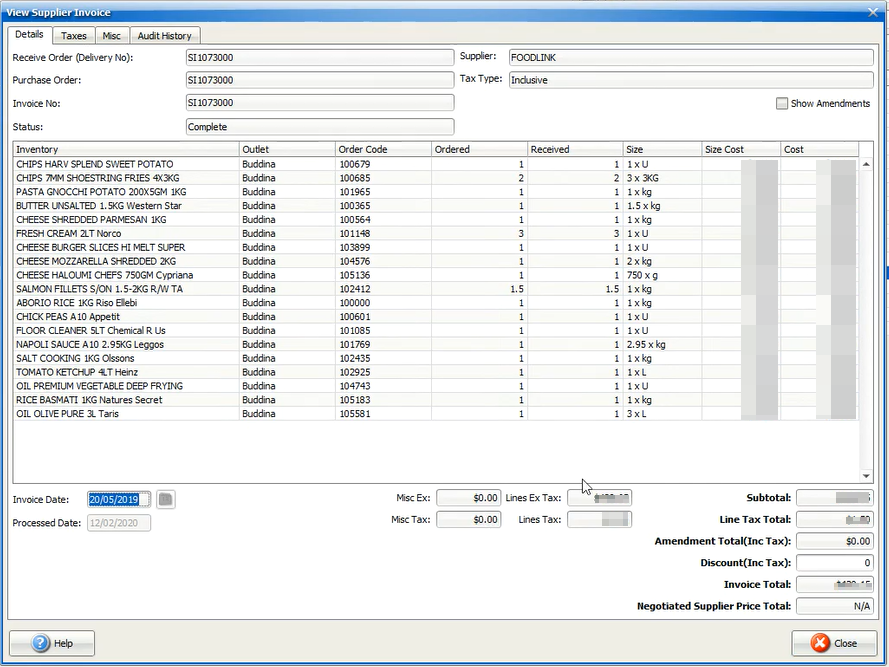Click the Supplier field showing FOODLINK
This screenshot has width=889, height=667.
[691, 57]
